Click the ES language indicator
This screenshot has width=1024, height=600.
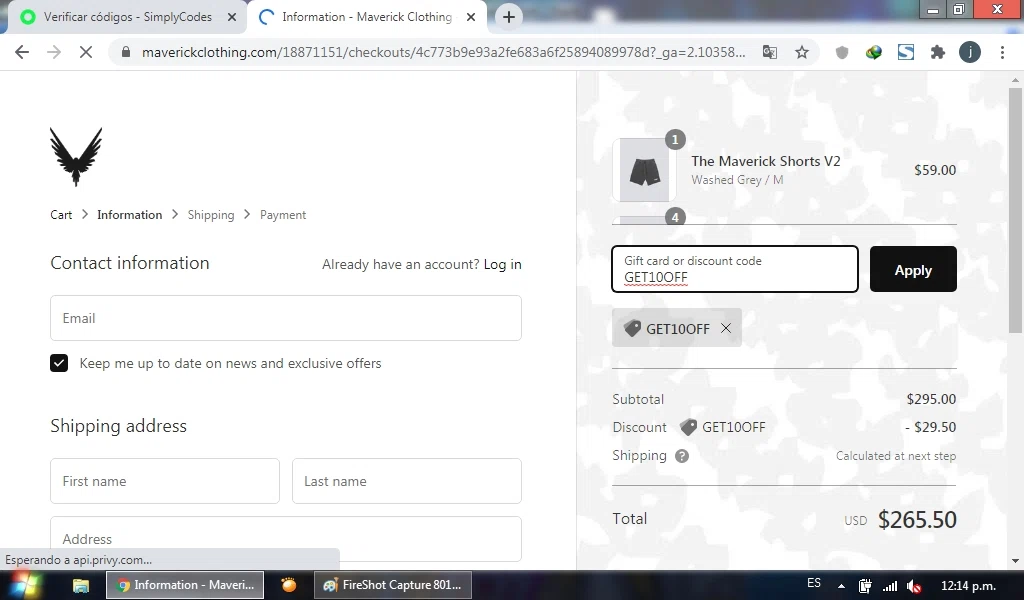pyautogui.click(x=814, y=583)
